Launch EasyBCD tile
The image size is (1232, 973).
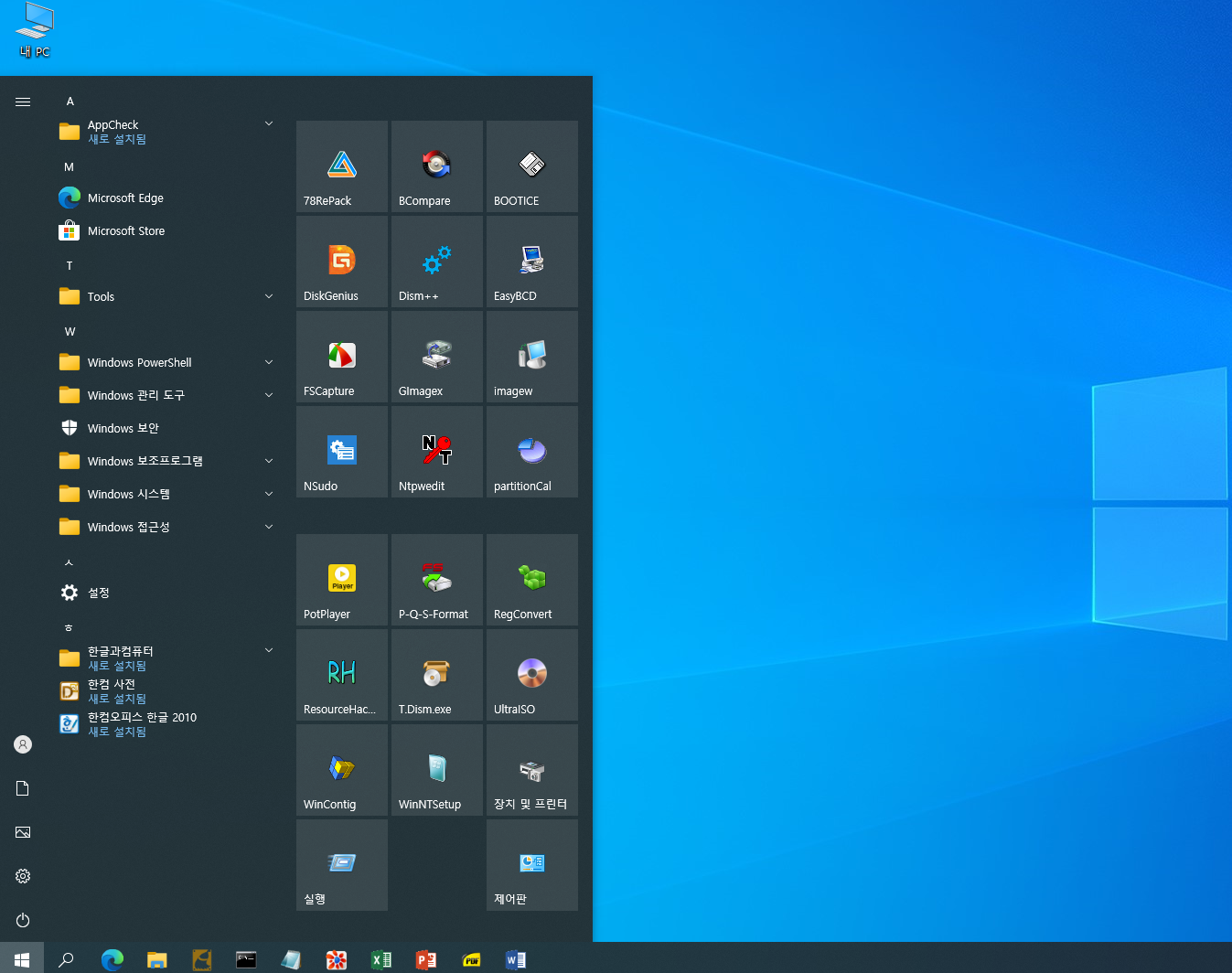(x=532, y=262)
